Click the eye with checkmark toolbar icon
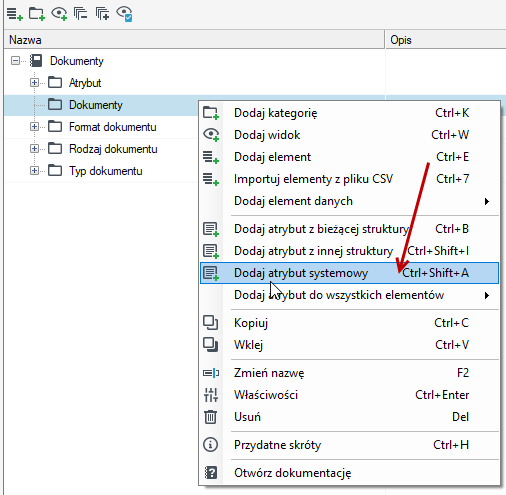Screen dimensions: 506x495 (124, 14)
